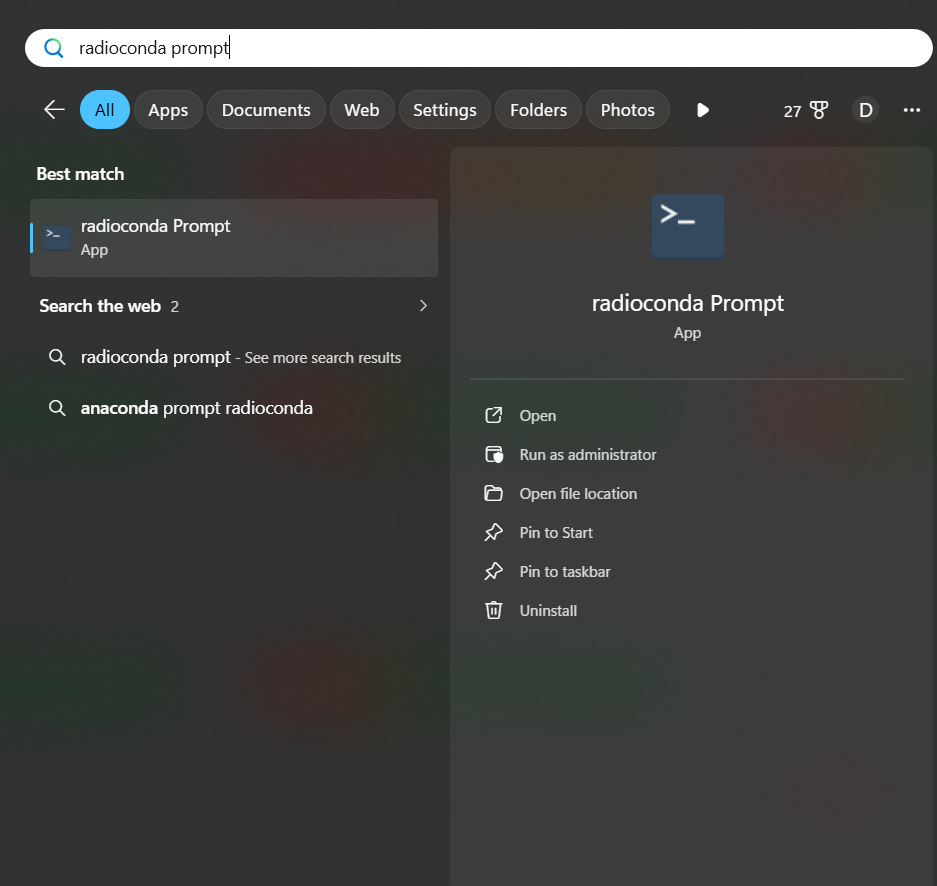Image resolution: width=937 pixels, height=886 pixels.
Task: Choose Run as administrator
Action: pyautogui.click(x=588, y=455)
